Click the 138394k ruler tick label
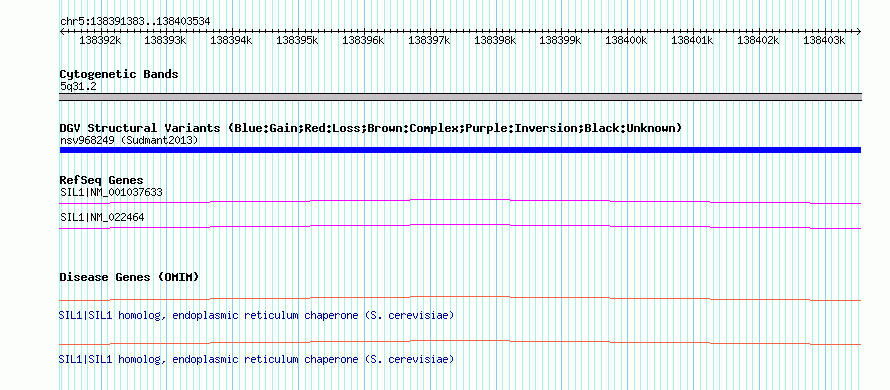890x390 pixels. coord(231,40)
